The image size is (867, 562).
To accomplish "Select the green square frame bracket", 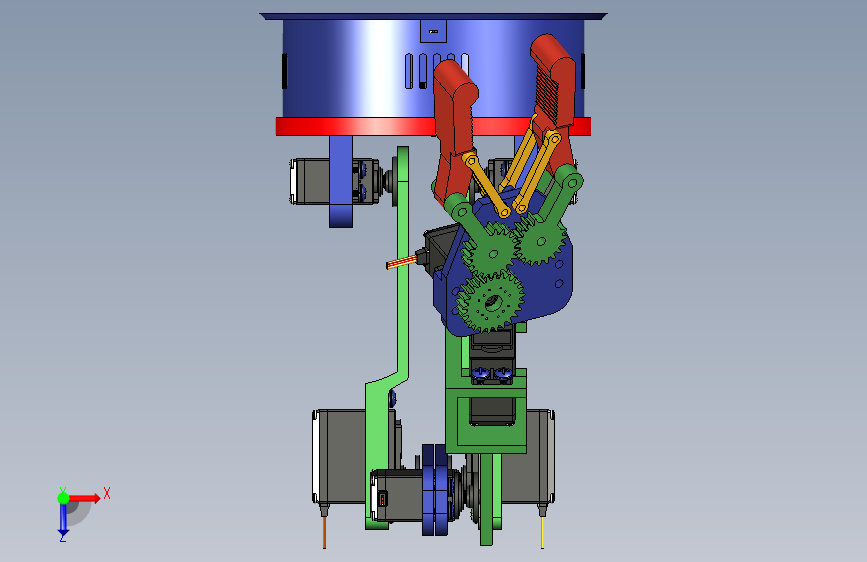I will click(x=486, y=420).
